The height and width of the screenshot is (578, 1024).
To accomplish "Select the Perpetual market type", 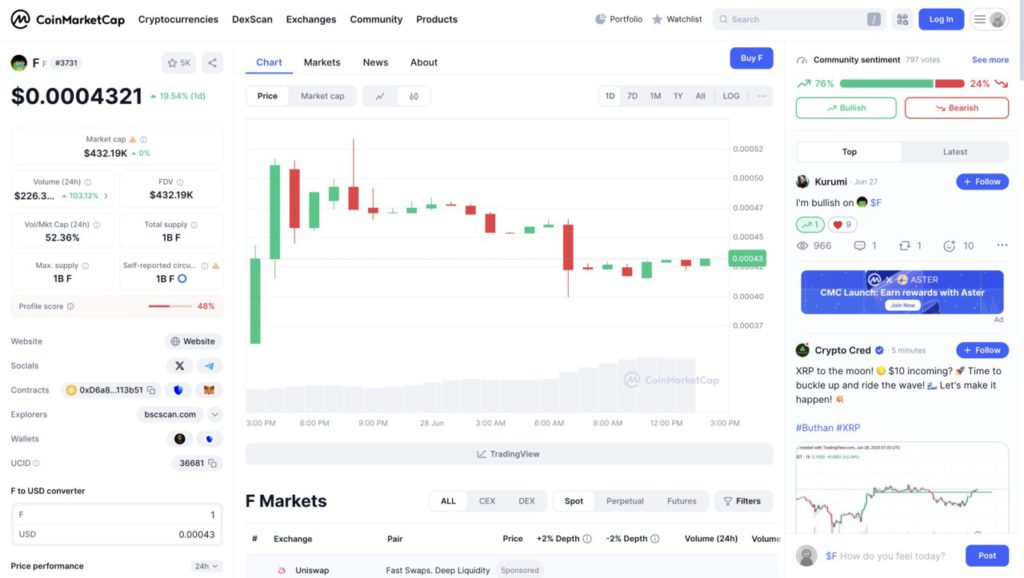I will tap(624, 501).
